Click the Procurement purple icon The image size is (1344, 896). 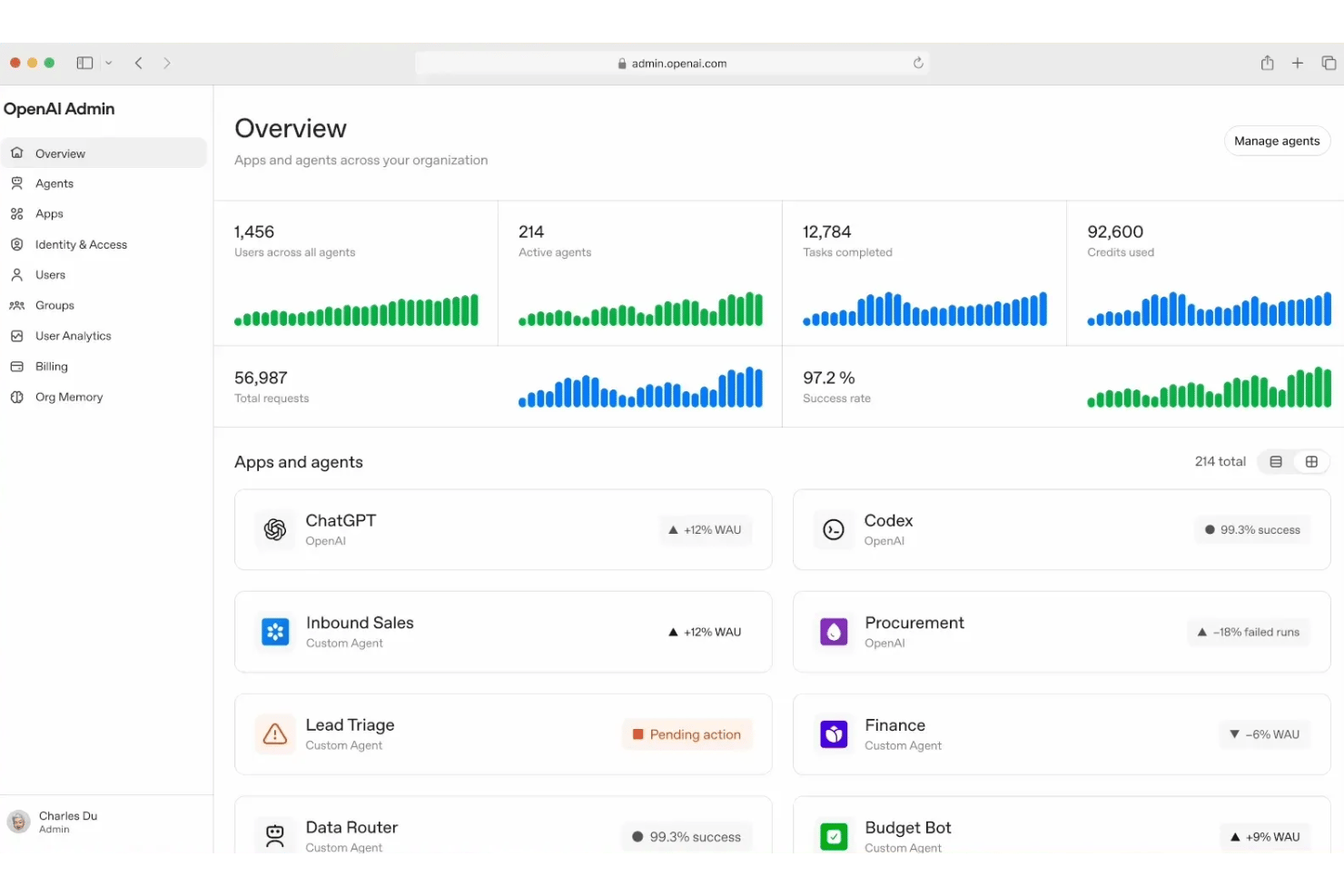point(834,632)
